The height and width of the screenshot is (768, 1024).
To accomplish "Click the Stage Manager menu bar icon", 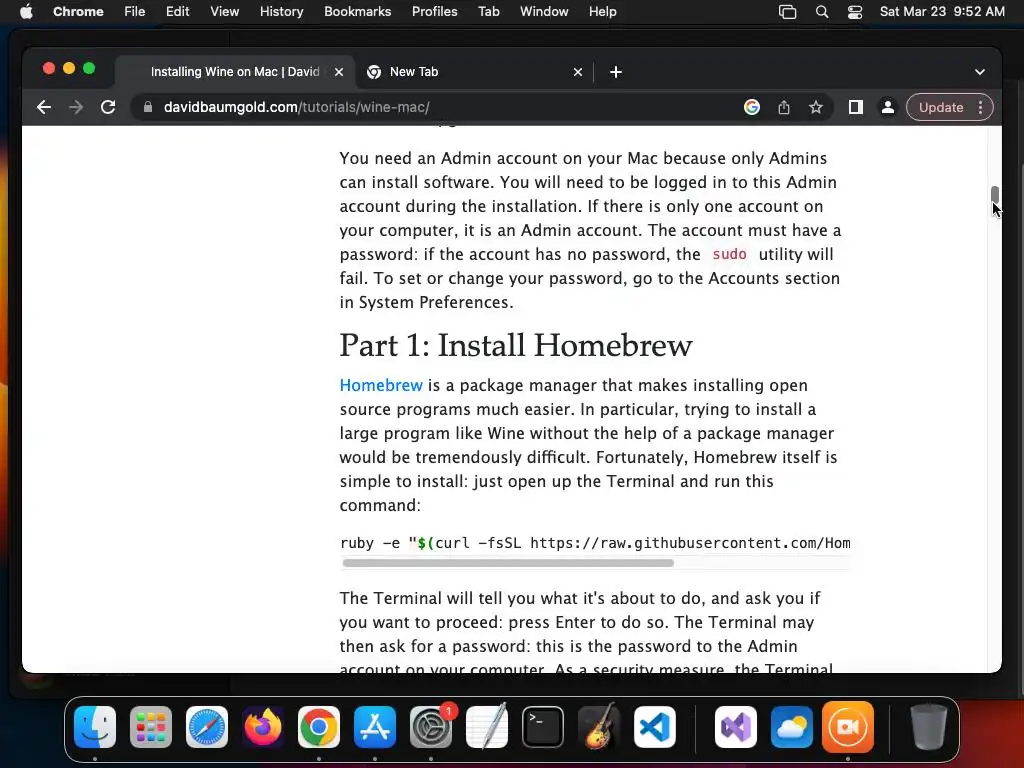I will pos(788,12).
